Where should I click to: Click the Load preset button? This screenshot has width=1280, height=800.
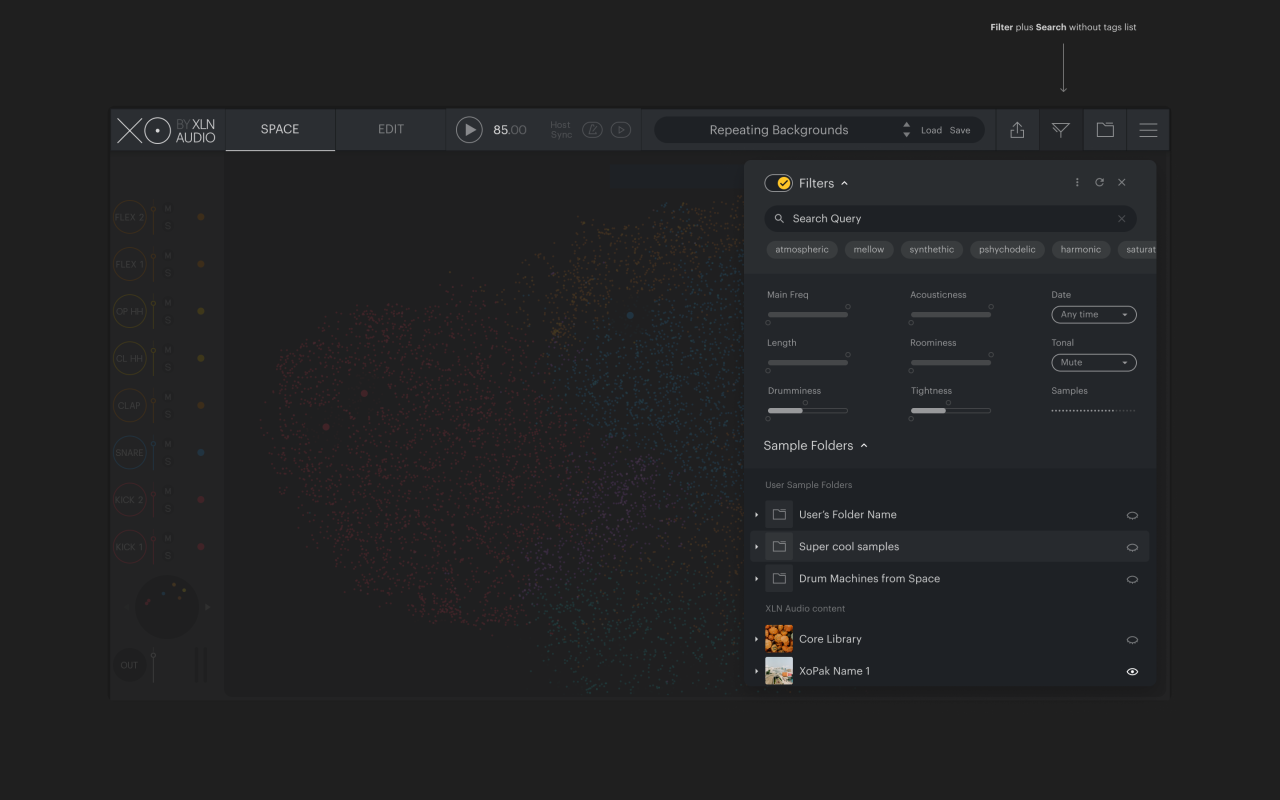tap(931, 131)
